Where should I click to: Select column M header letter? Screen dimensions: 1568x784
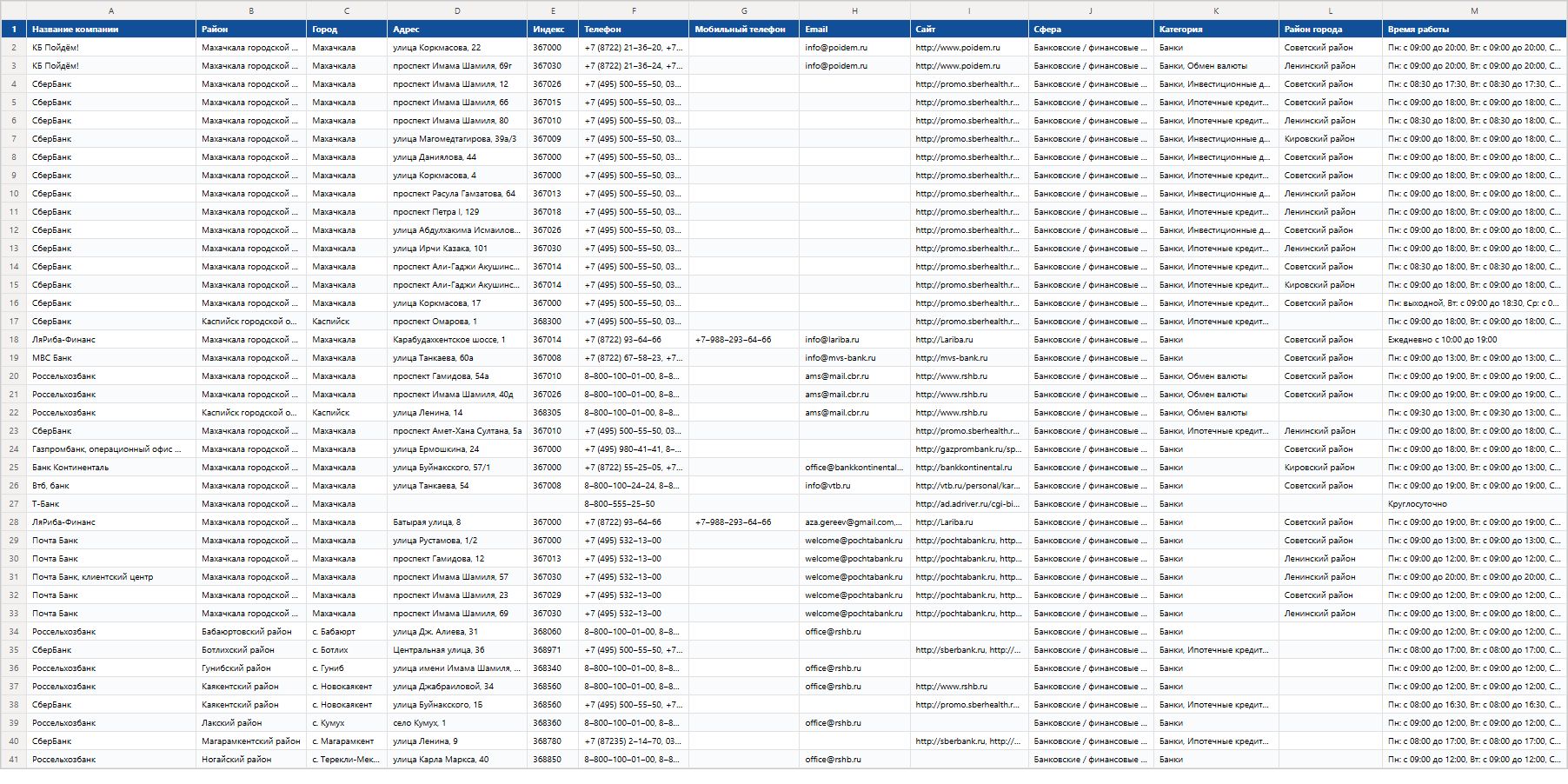click(x=1474, y=10)
